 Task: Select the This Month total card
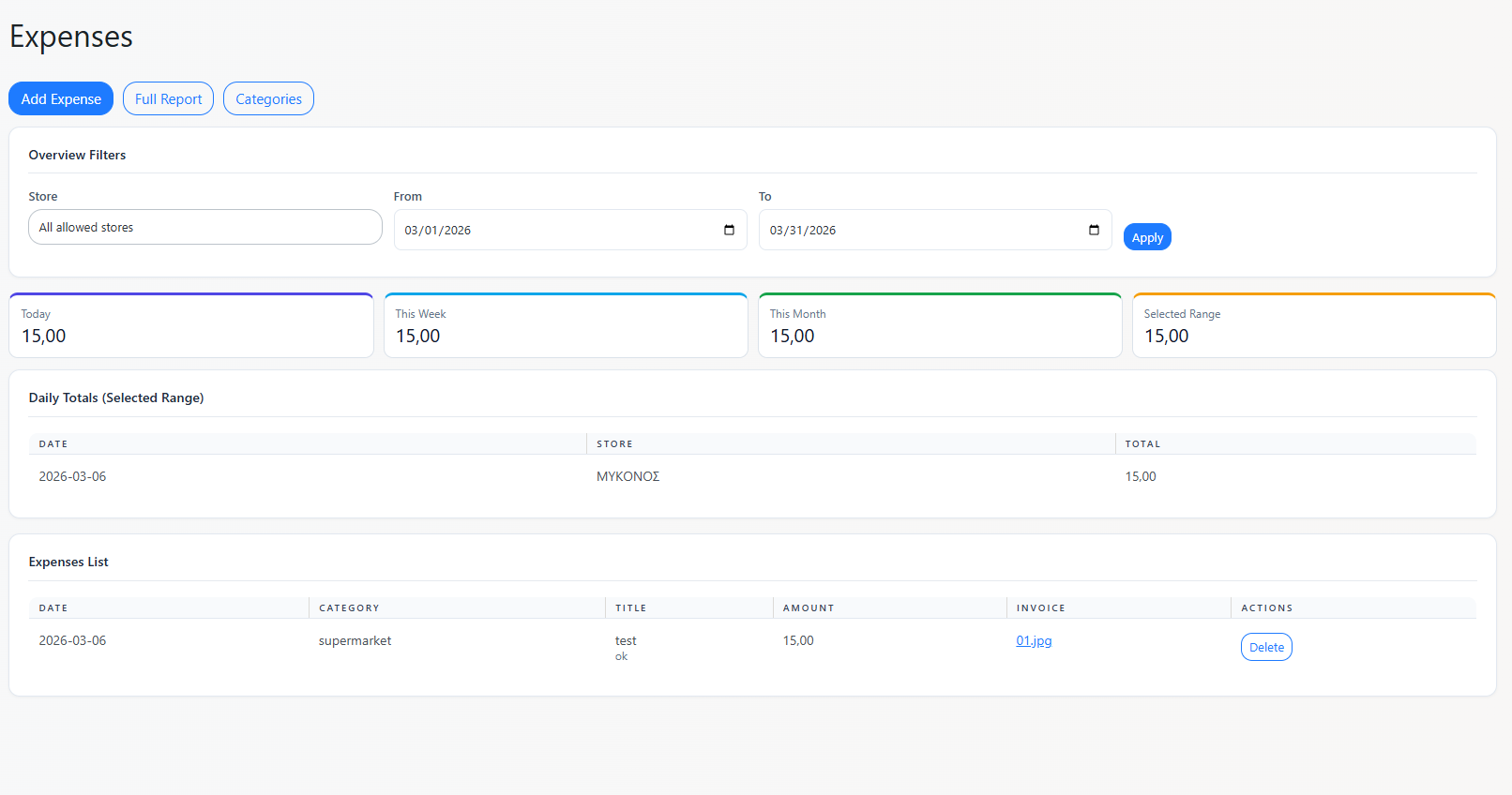pyautogui.click(x=940, y=326)
